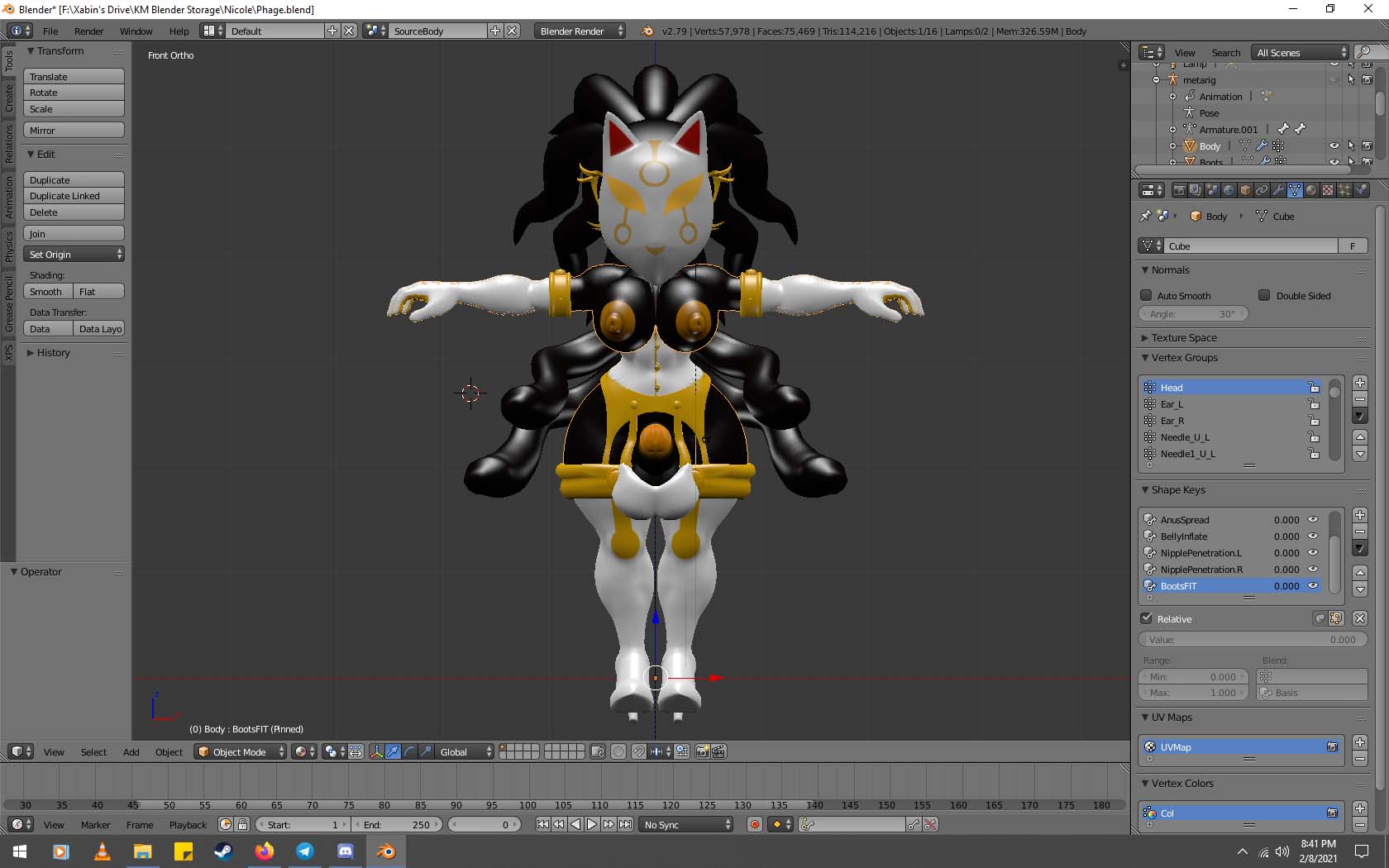
Task: Click the shape key Value slider
Action: pyautogui.click(x=1253, y=640)
